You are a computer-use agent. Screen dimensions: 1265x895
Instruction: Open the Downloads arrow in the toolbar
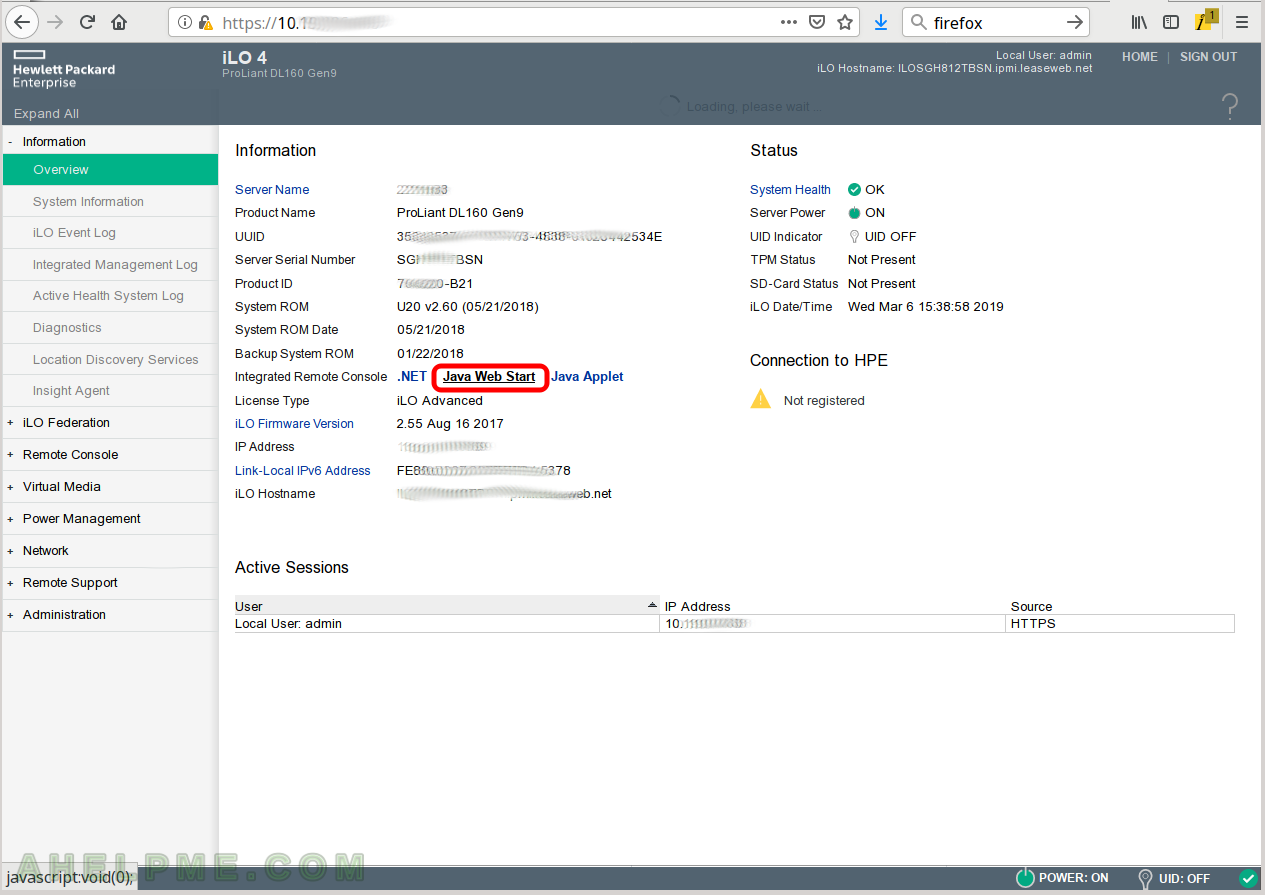[x=881, y=22]
